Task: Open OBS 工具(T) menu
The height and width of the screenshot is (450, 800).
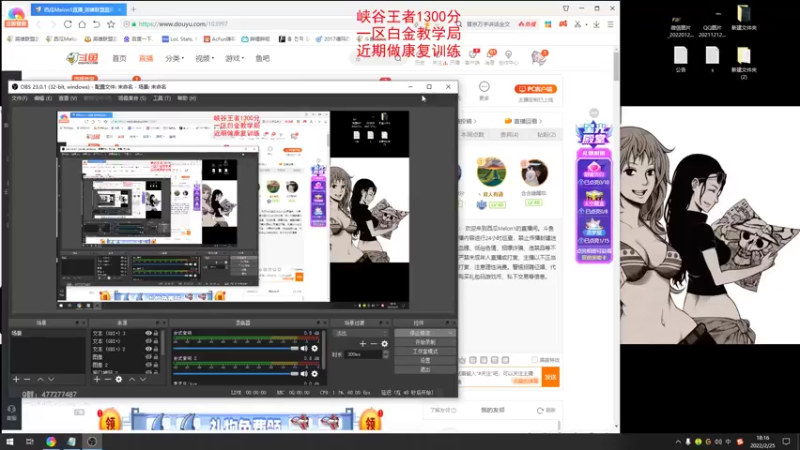Action: 162,98
